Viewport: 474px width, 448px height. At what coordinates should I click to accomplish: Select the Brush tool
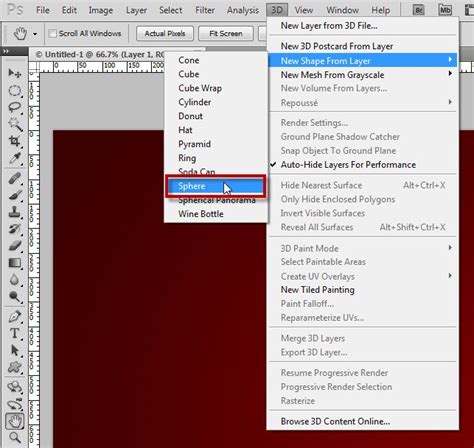(x=15, y=195)
